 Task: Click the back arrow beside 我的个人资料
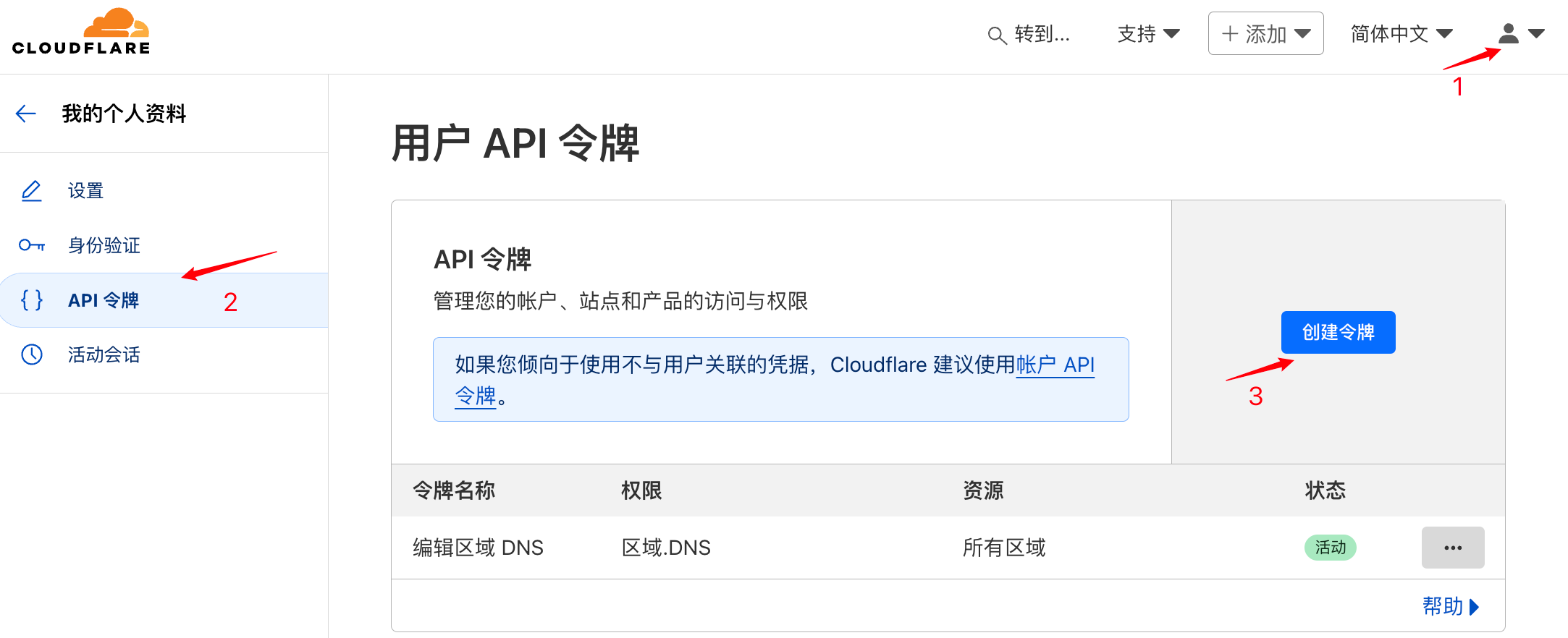click(26, 114)
